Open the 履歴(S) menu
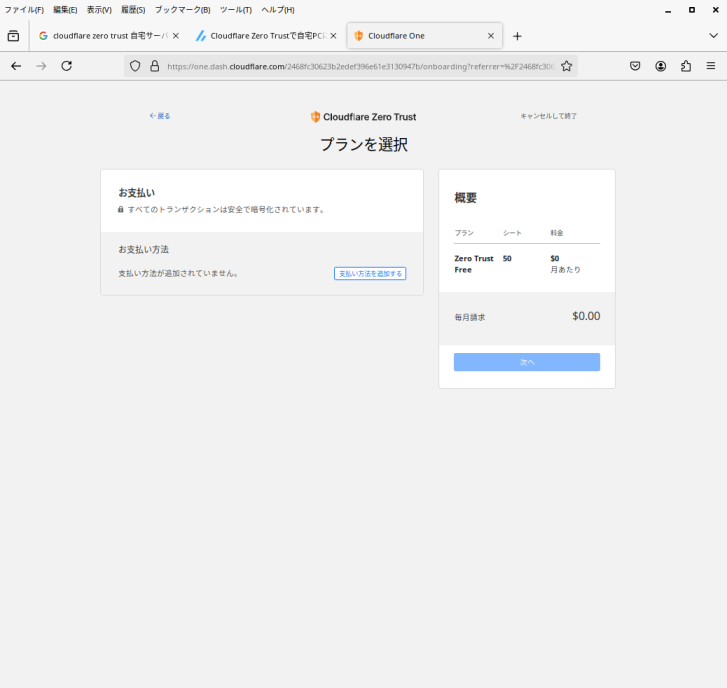 (x=133, y=10)
